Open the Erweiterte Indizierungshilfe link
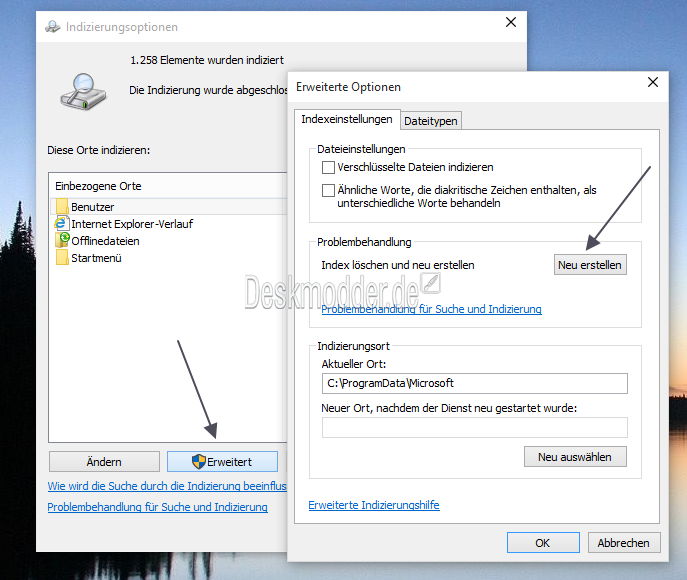This screenshot has height=580, width=687. click(x=374, y=505)
